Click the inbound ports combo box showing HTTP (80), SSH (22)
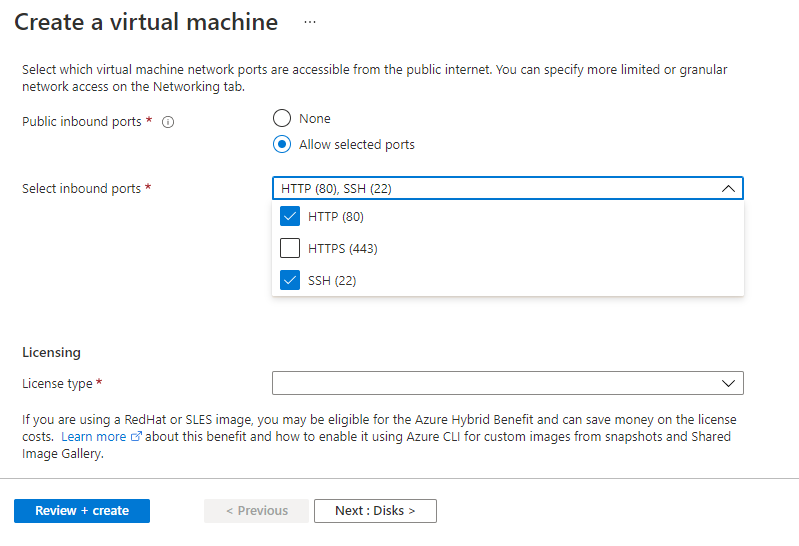 [490, 188]
